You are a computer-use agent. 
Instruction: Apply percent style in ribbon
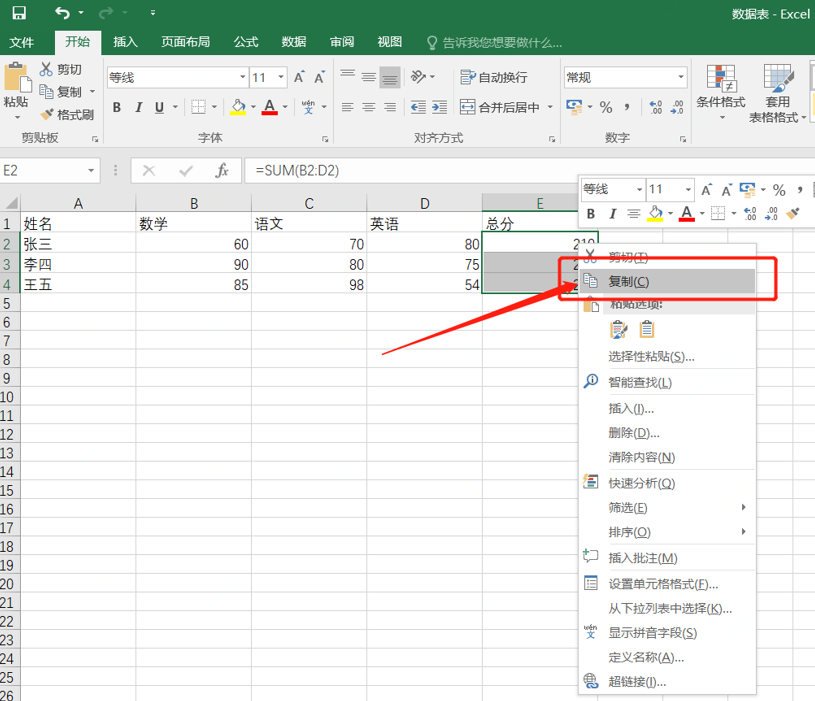click(x=606, y=108)
